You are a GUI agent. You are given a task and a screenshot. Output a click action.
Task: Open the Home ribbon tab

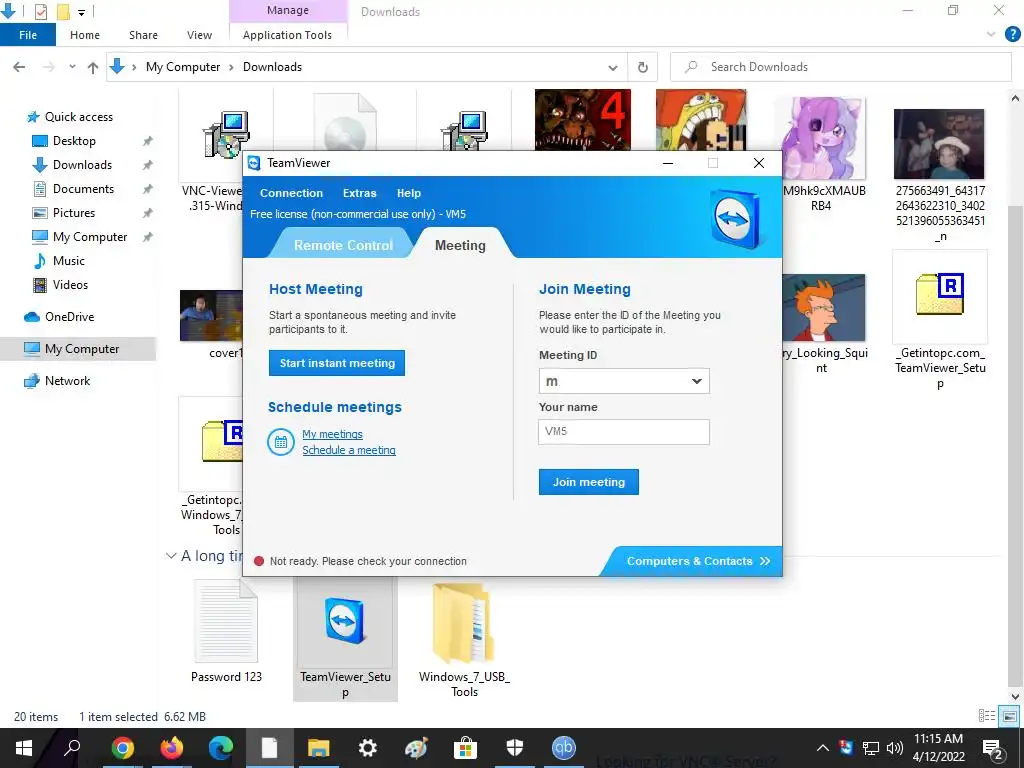click(85, 35)
